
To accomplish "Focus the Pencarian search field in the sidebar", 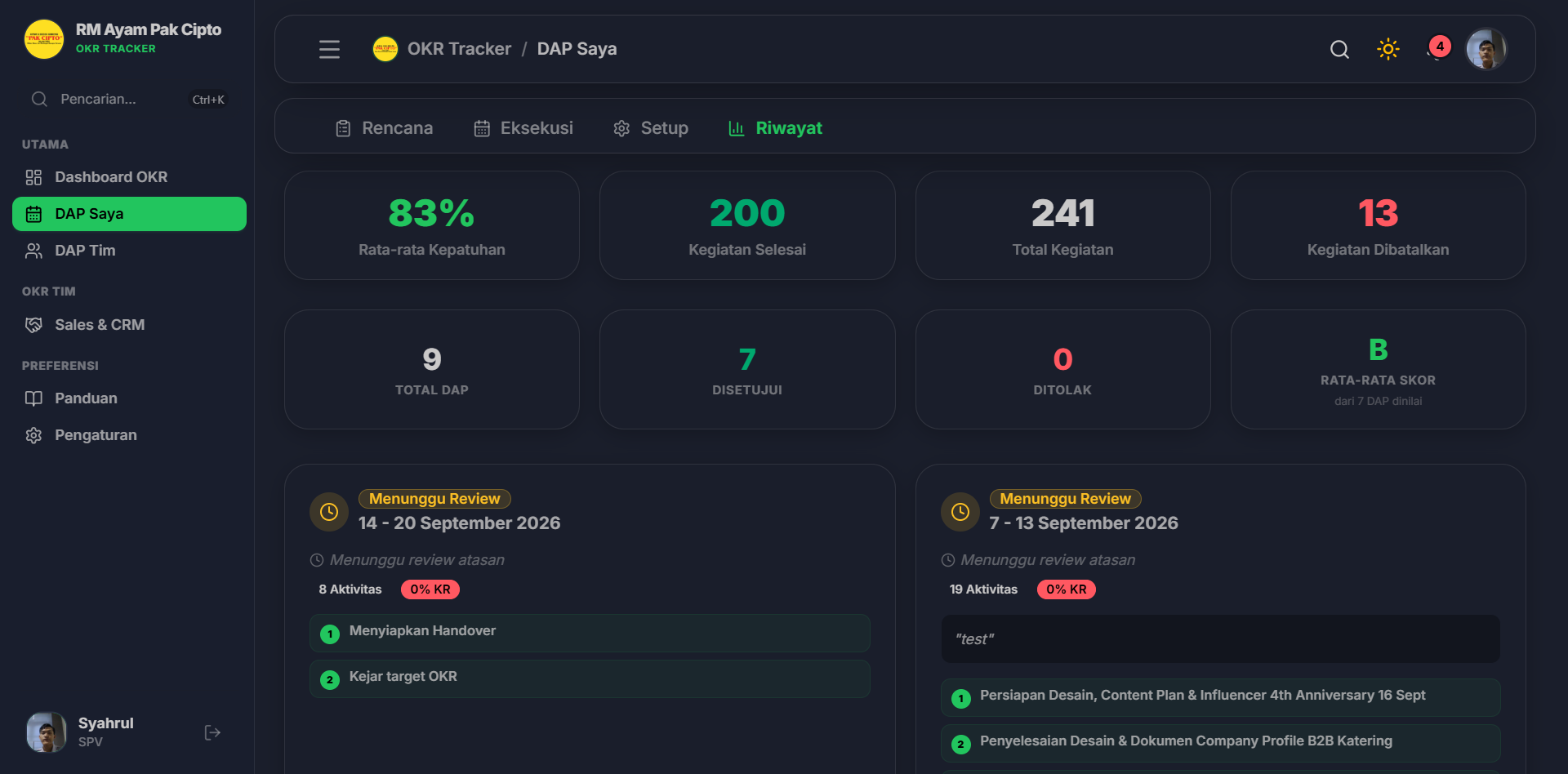I will [x=128, y=100].
